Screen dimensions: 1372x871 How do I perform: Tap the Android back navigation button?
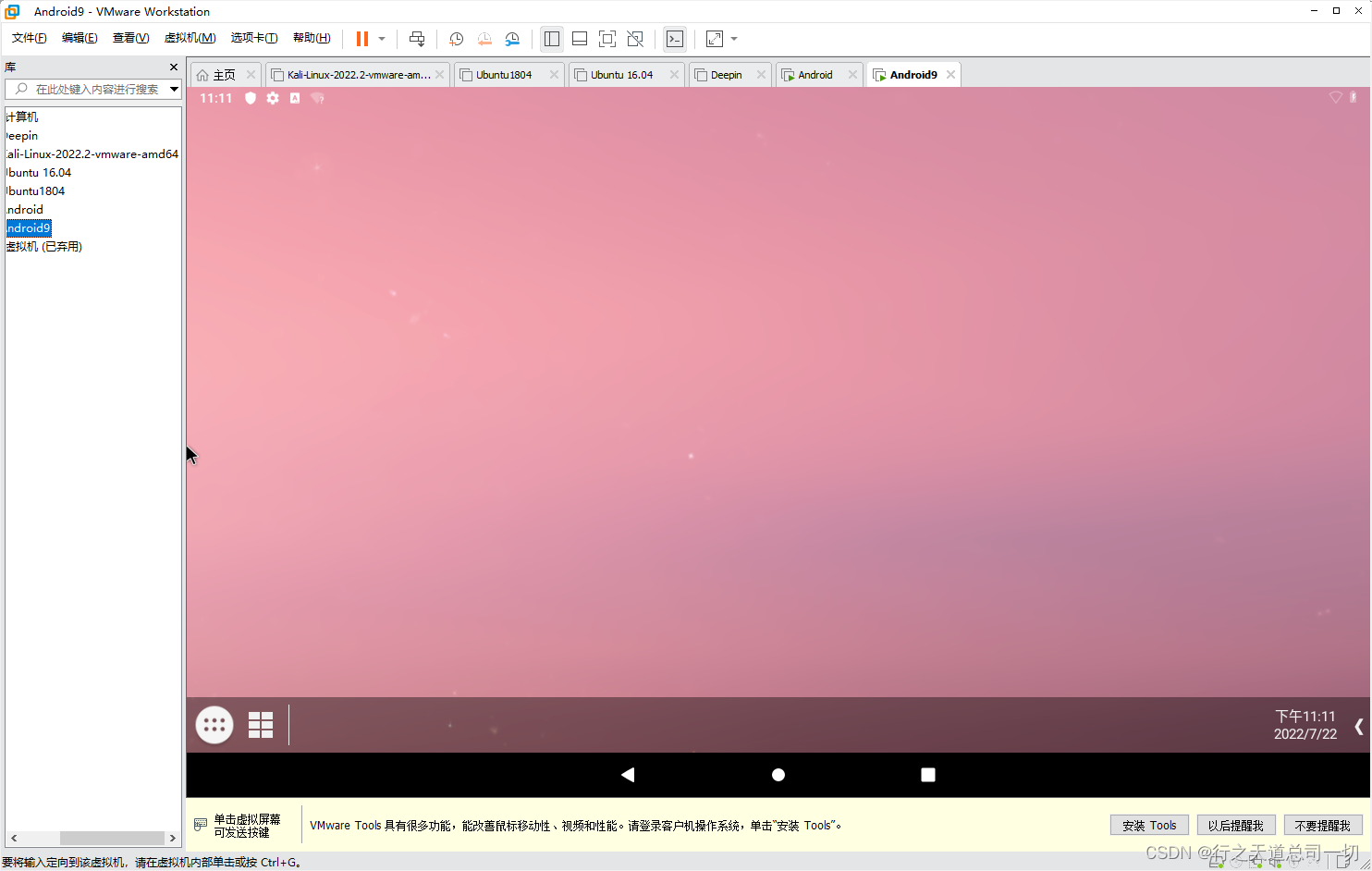pyautogui.click(x=628, y=775)
